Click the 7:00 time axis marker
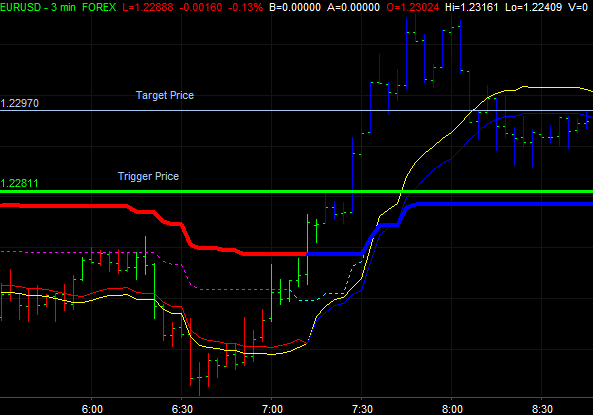Image resolution: width=593 pixels, height=415 pixels. coord(272,409)
